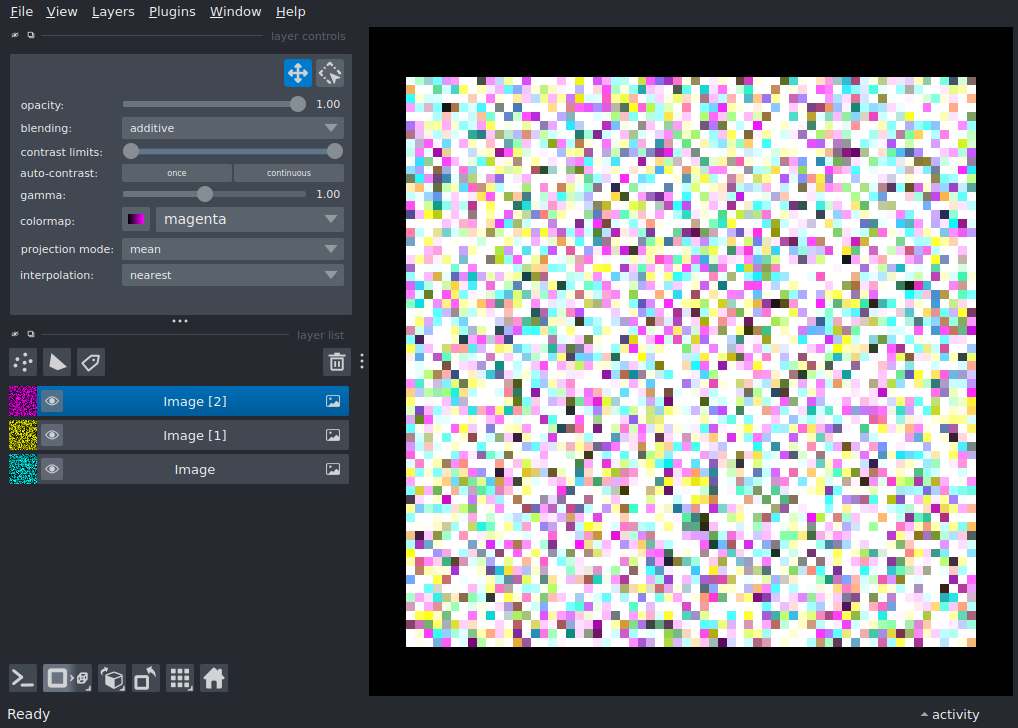Transpose the displayed dimensions
1018x728 pixels.
145,678
